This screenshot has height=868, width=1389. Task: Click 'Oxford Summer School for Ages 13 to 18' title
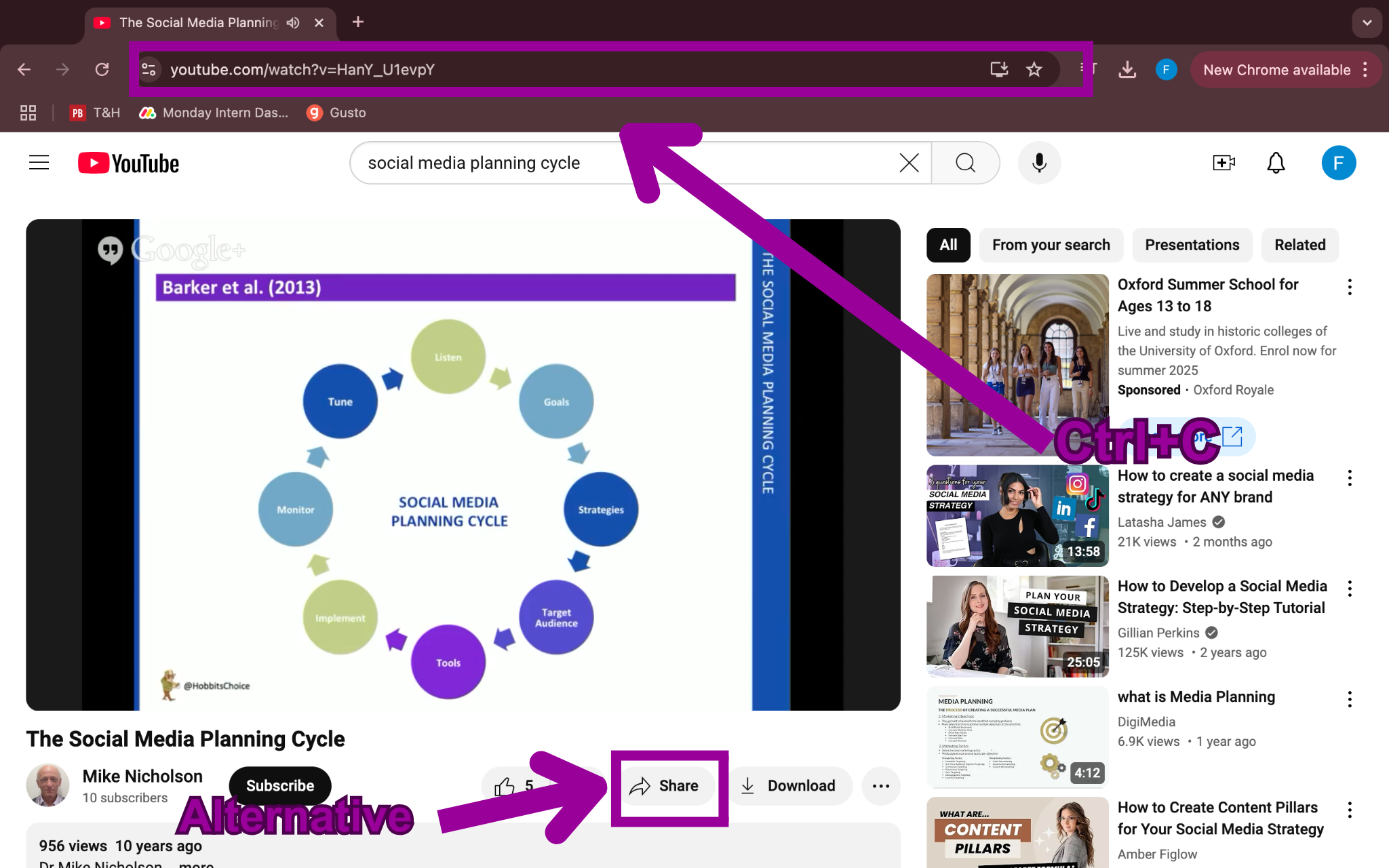1208,295
